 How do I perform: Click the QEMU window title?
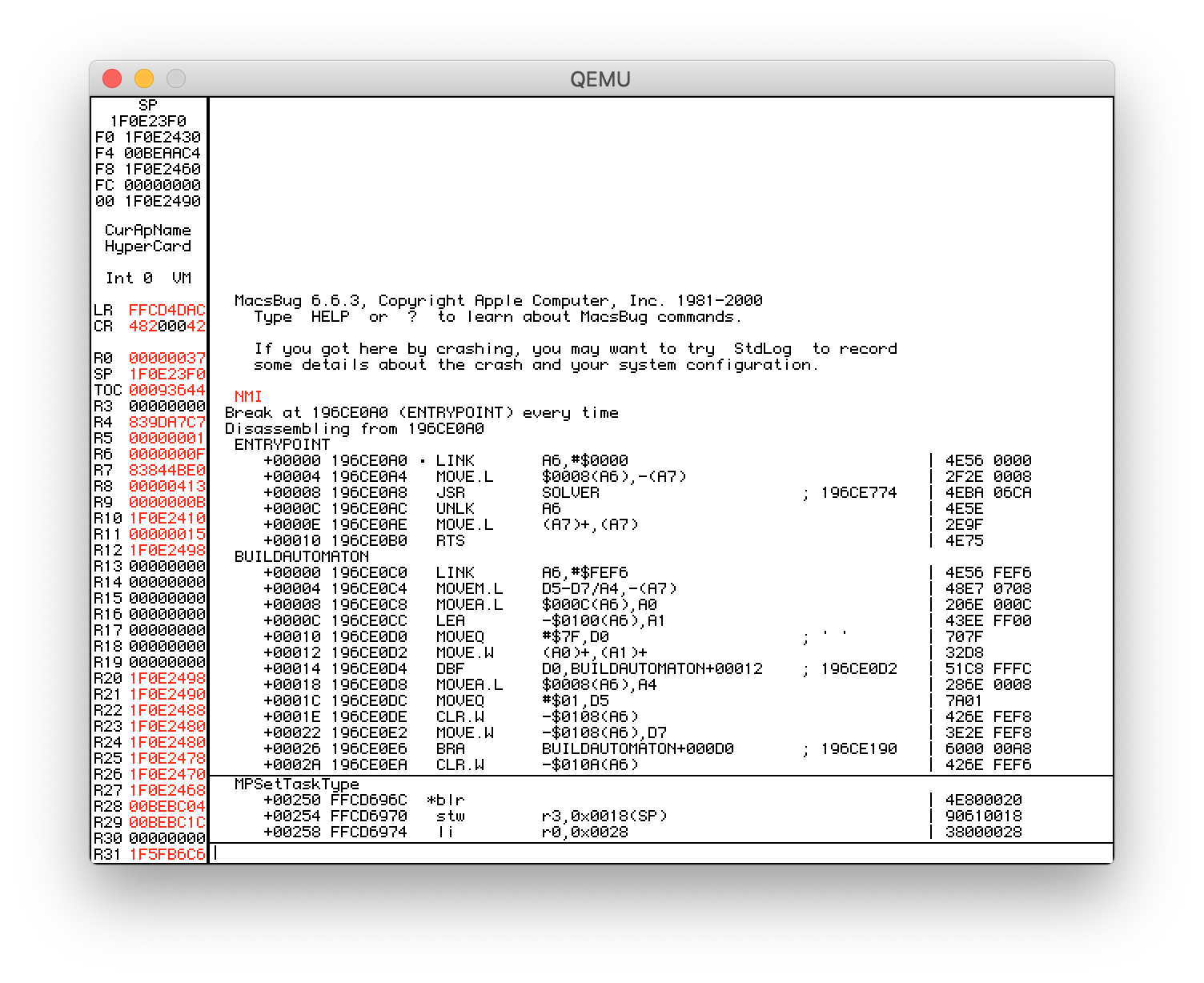point(600,79)
